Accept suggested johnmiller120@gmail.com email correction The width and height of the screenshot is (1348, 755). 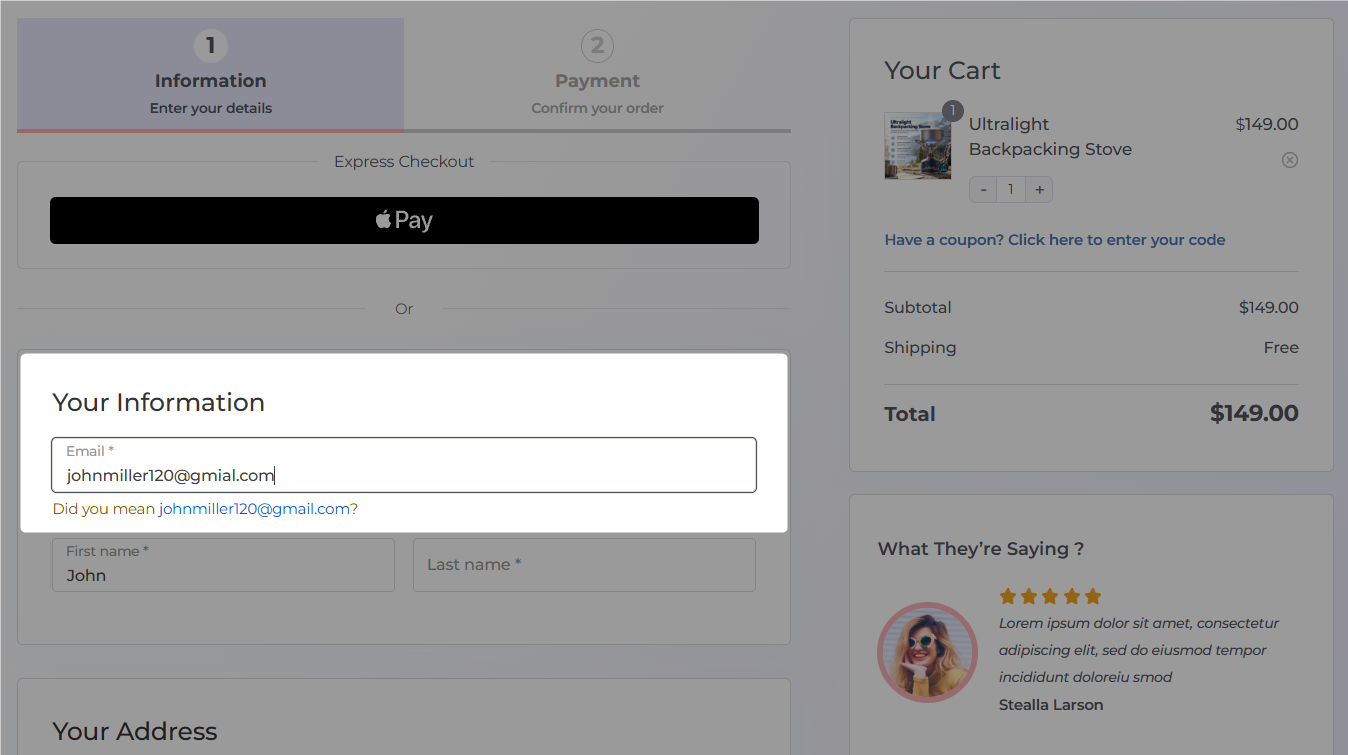click(x=254, y=509)
